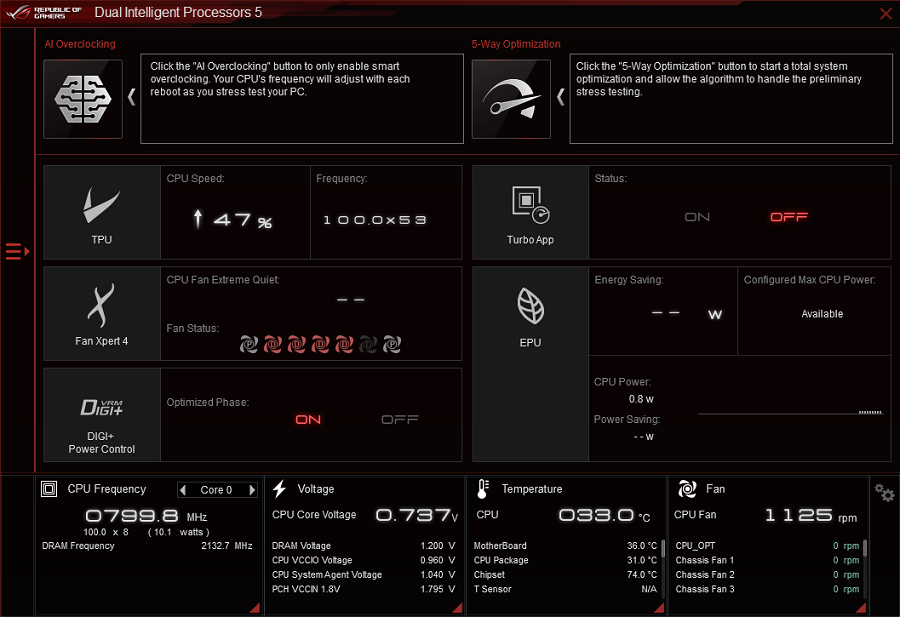Click the CPU_OPT fan row

point(767,546)
